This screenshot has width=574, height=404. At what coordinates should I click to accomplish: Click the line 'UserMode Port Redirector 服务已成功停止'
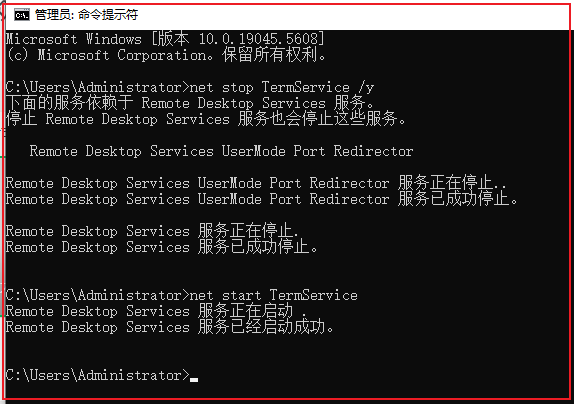pos(261,199)
